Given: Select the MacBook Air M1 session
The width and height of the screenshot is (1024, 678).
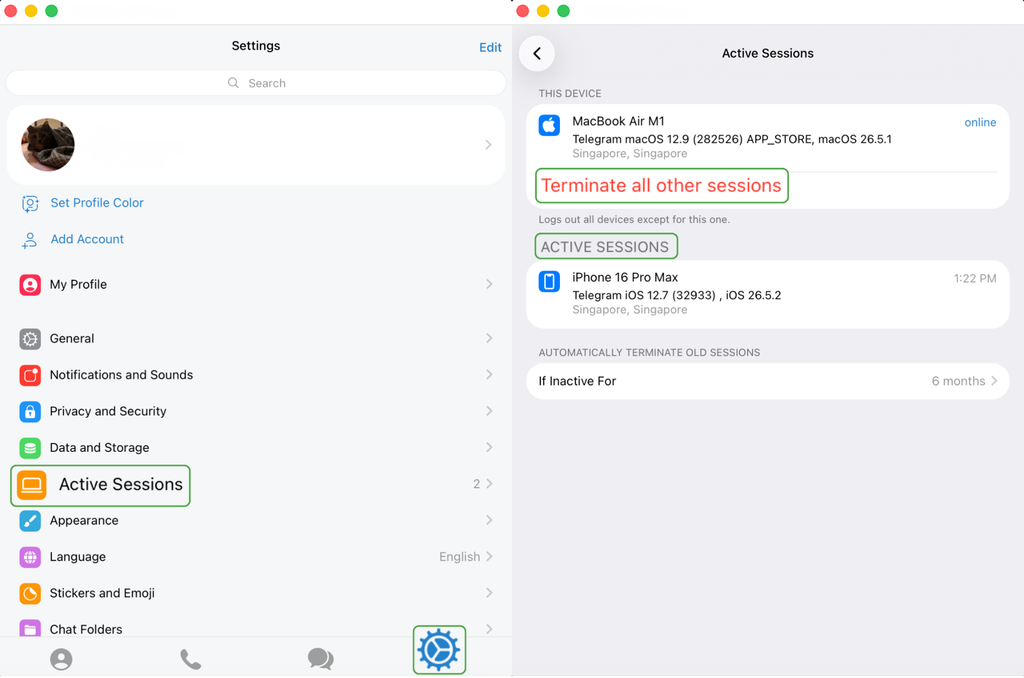Looking at the screenshot, I should [x=767, y=137].
